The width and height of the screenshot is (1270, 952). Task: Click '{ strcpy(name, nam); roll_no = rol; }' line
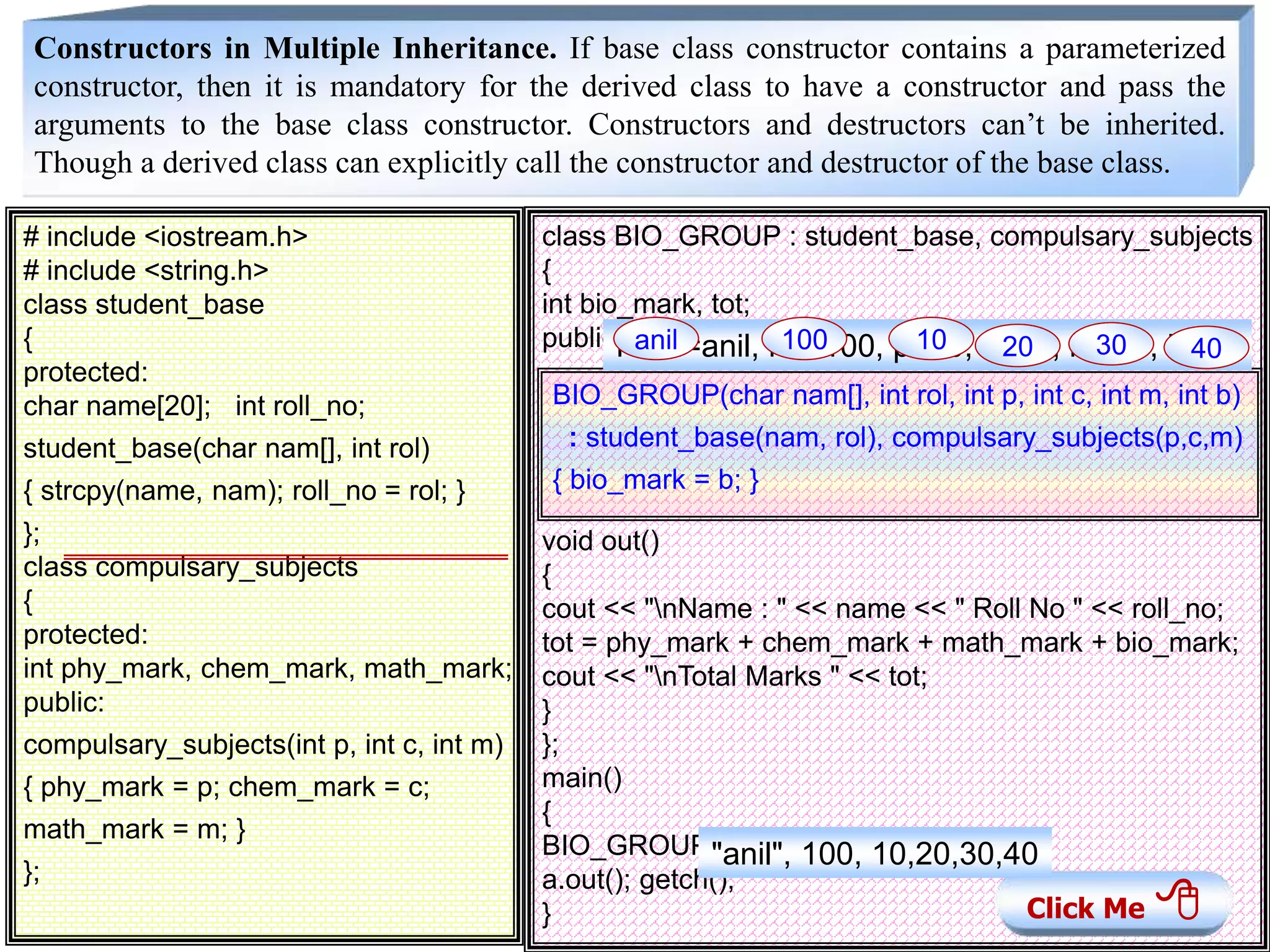[244, 491]
